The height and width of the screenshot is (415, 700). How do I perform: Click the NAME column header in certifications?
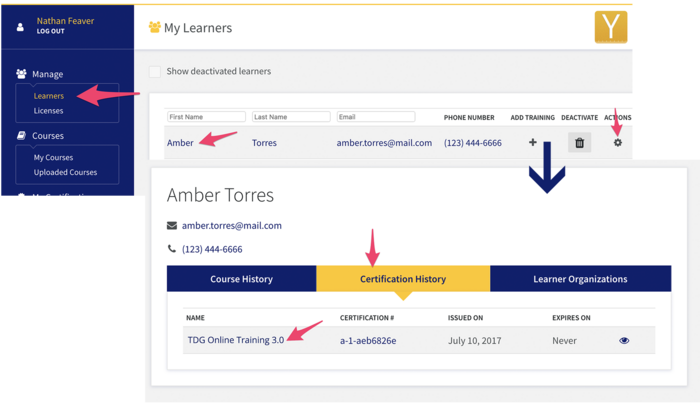click(195, 318)
